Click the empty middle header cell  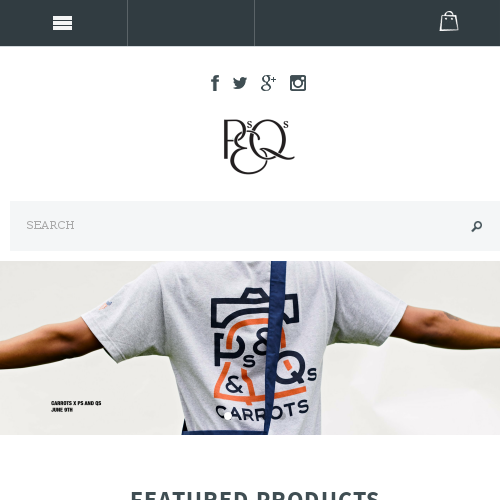coord(191,23)
